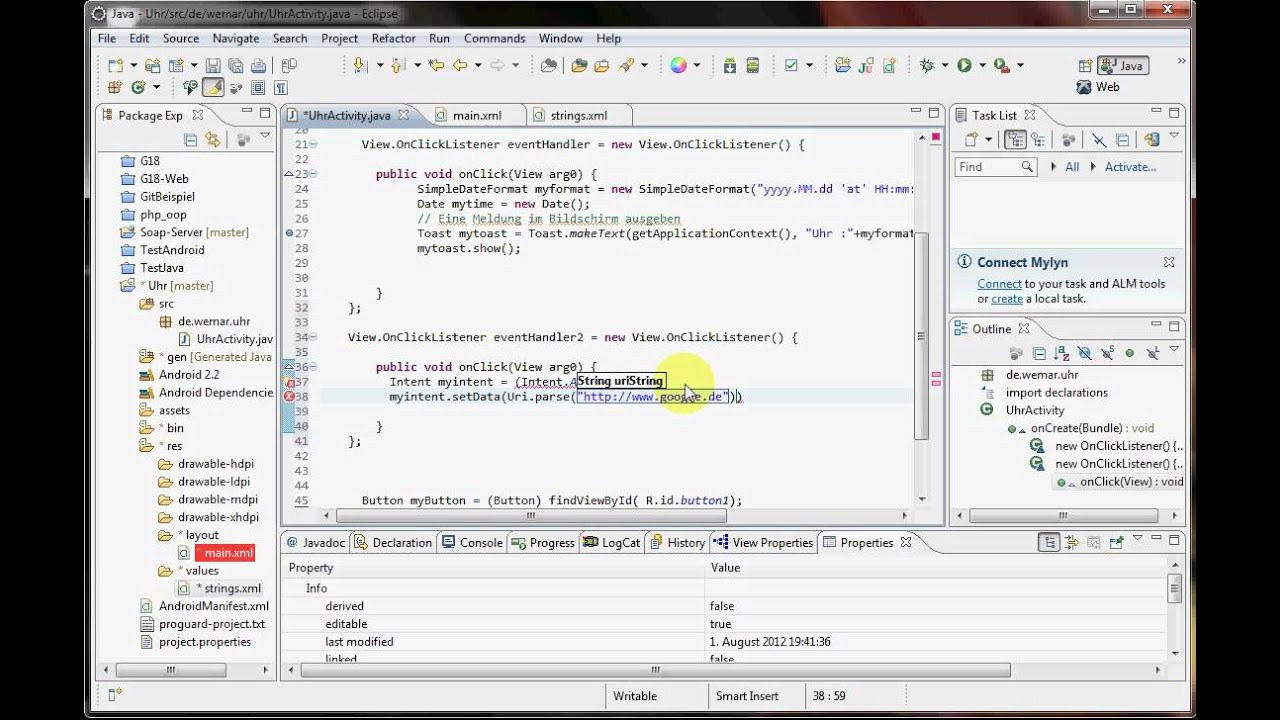The width and height of the screenshot is (1280, 720).
Task: Click the create local task link
Action: 1007,299
